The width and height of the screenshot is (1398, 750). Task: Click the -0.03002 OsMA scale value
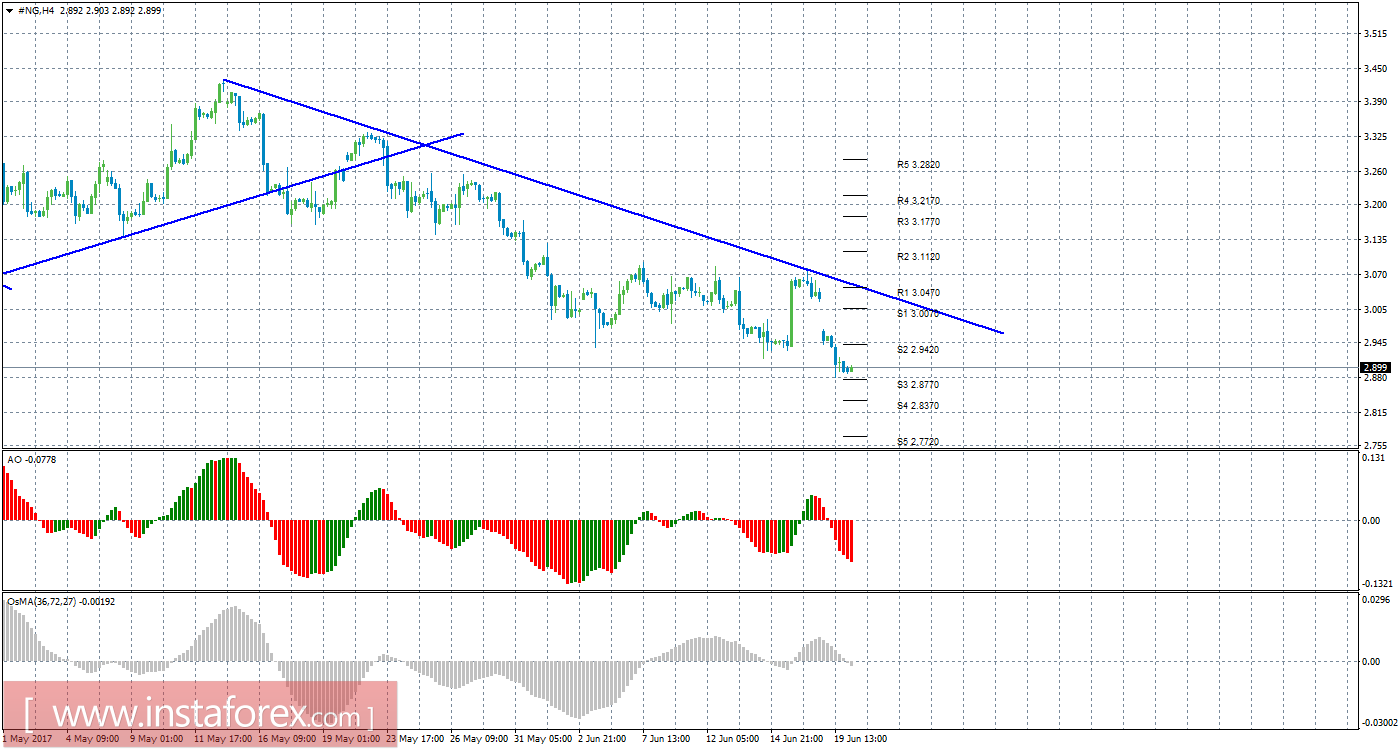[1379, 722]
